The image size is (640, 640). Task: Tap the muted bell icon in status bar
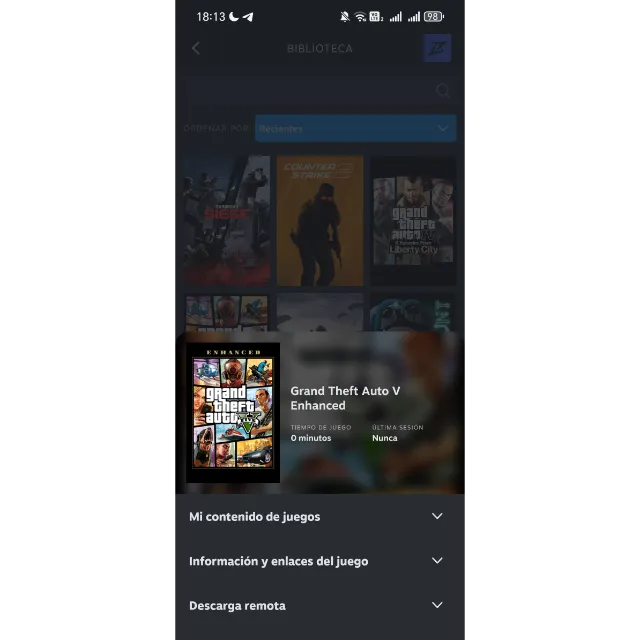345,17
